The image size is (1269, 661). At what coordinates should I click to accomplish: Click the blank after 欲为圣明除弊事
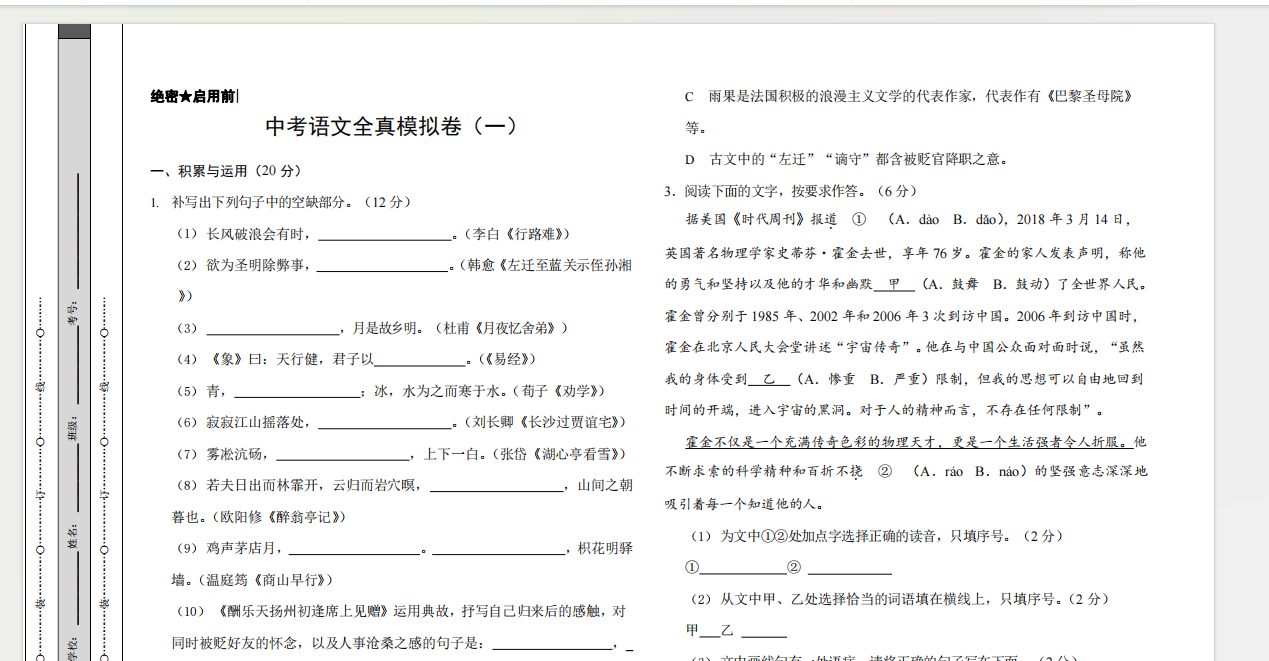384,267
